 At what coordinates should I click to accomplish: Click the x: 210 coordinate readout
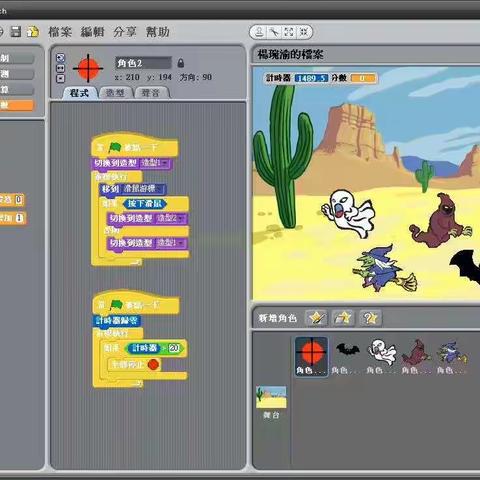pyautogui.click(x=127, y=77)
